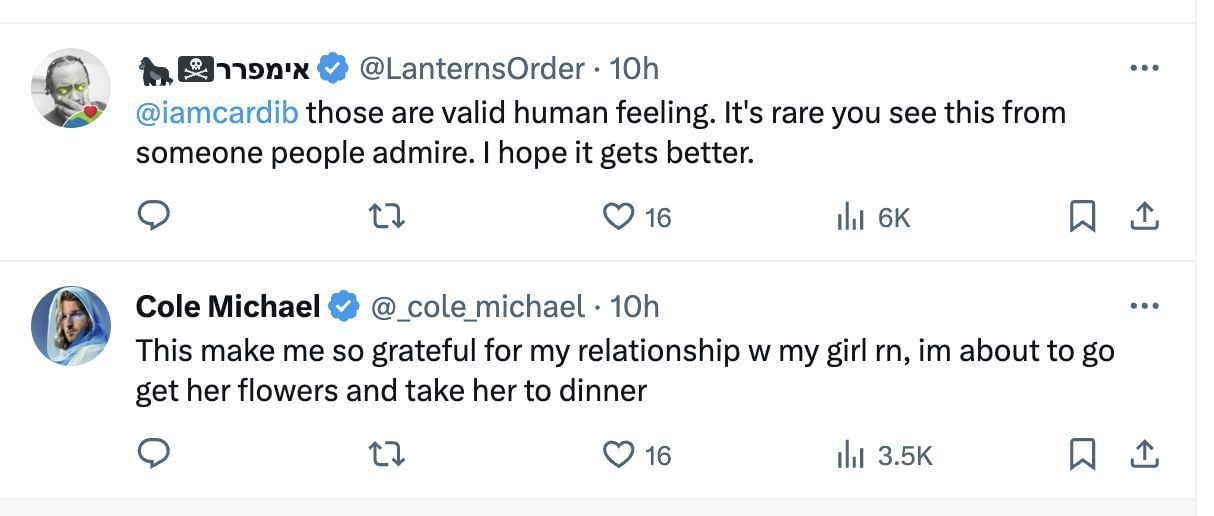The width and height of the screenshot is (1214, 516).
Task: Open Cole Michael's profile picture
Action: pyautogui.click(x=71, y=326)
